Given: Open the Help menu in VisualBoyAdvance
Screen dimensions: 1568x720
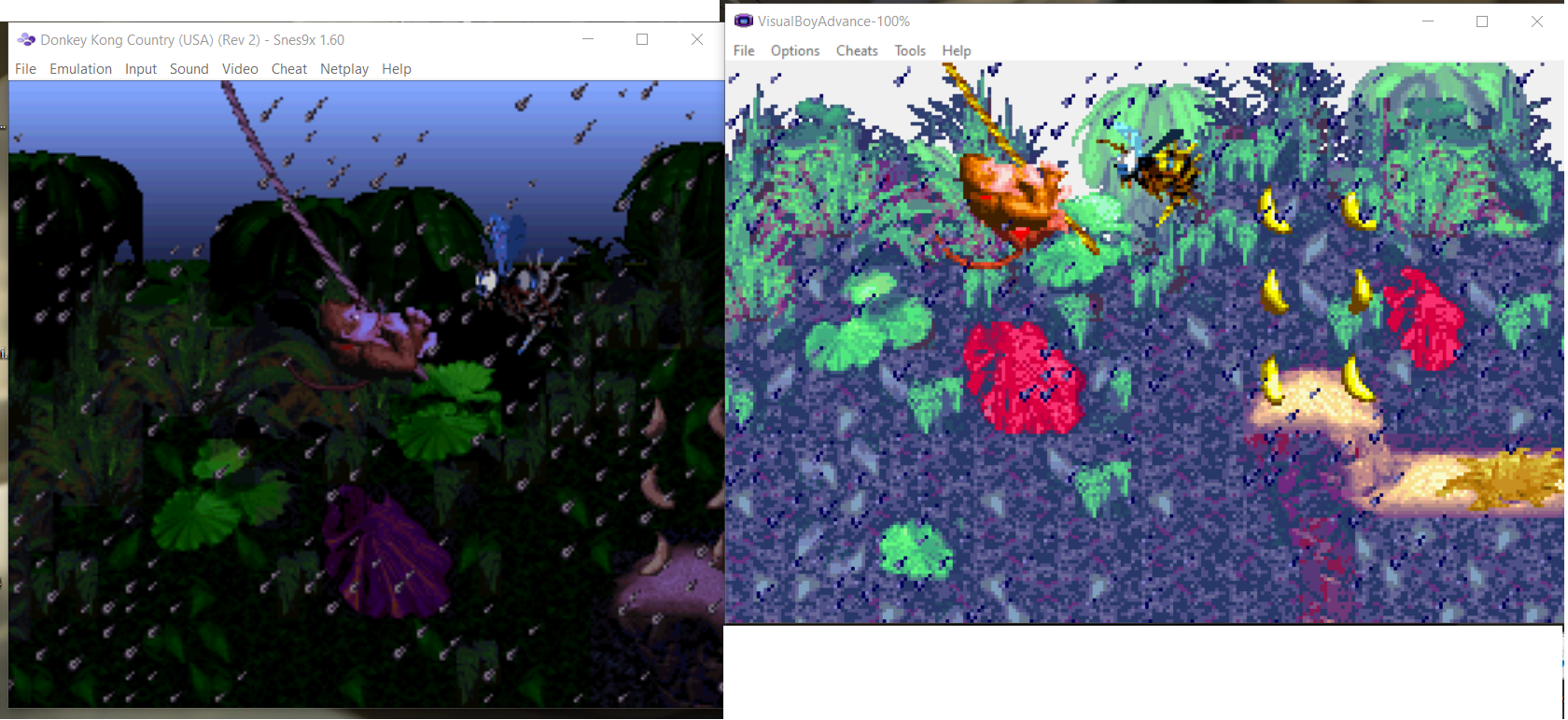Looking at the screenshot, I should coord(957,50).
